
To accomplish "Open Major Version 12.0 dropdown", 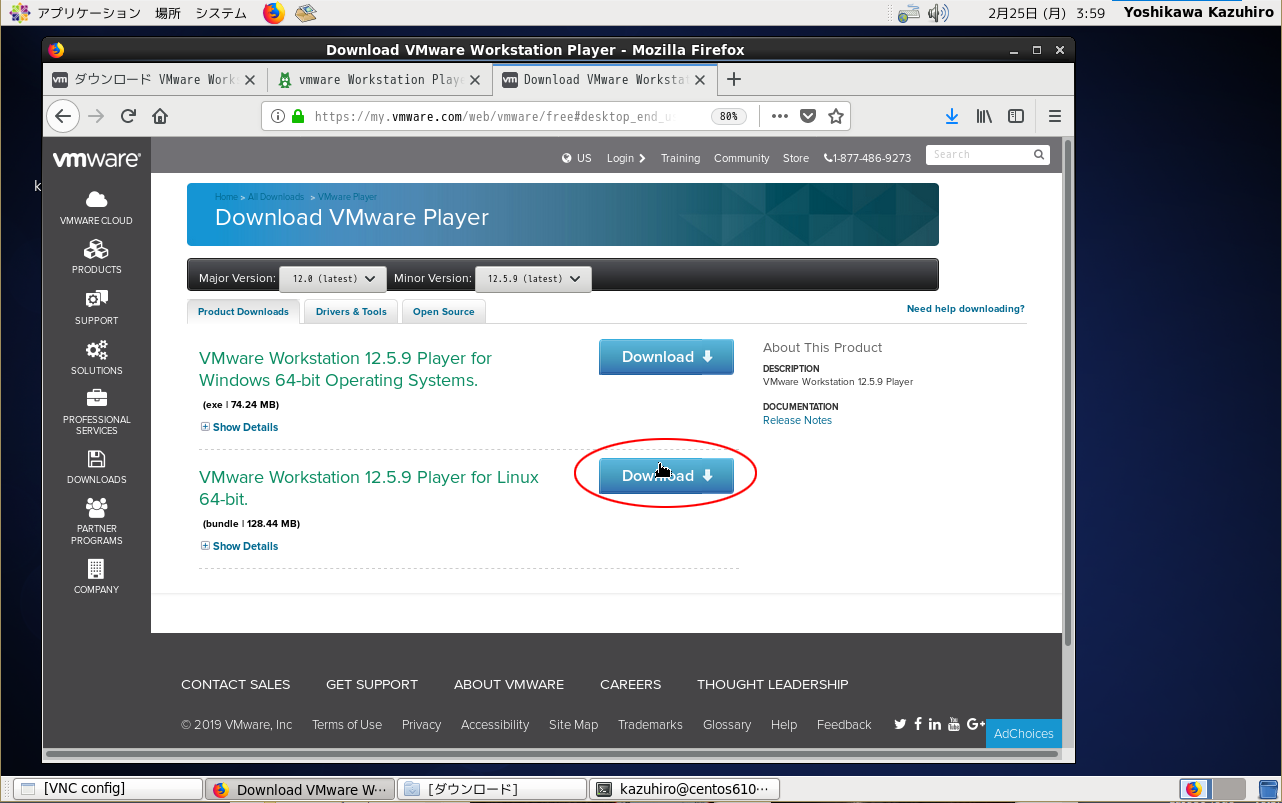I will (332, 279).
